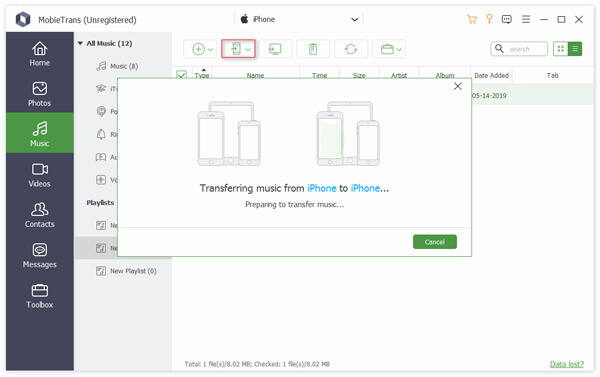Open the Videos section
The width and height of the screenshot is (600, 377).
[x=39, y=175]
